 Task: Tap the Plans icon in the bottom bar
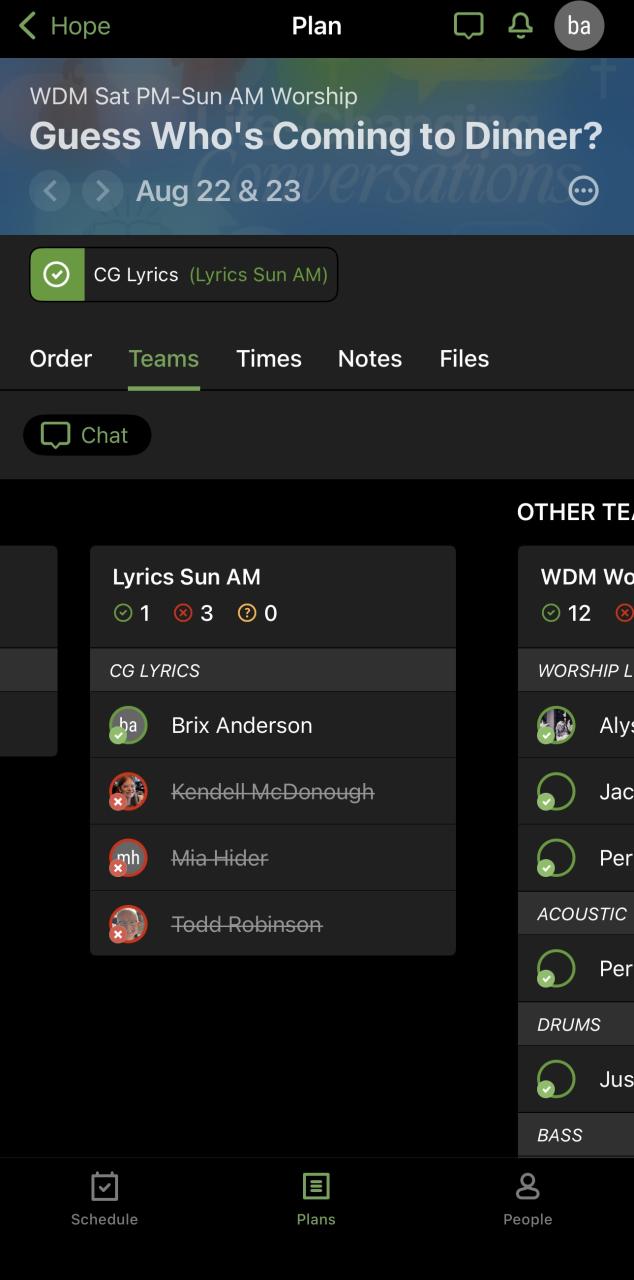coord(316,1187)
